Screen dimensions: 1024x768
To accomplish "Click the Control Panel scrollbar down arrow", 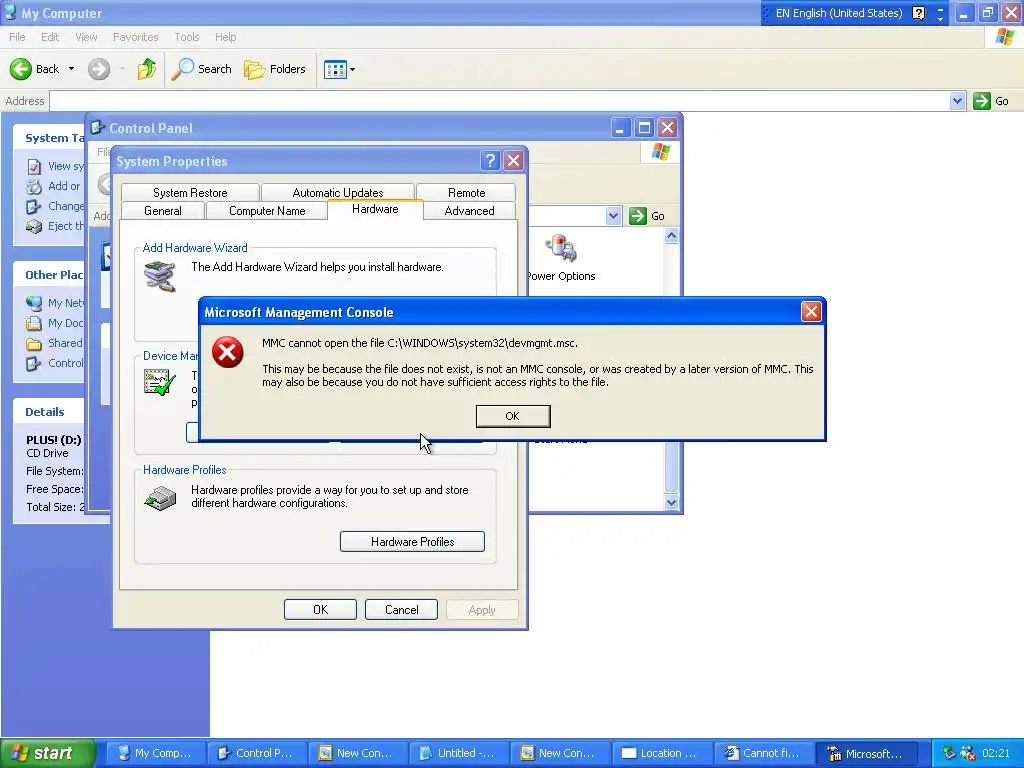I will (x=671, y=502).
